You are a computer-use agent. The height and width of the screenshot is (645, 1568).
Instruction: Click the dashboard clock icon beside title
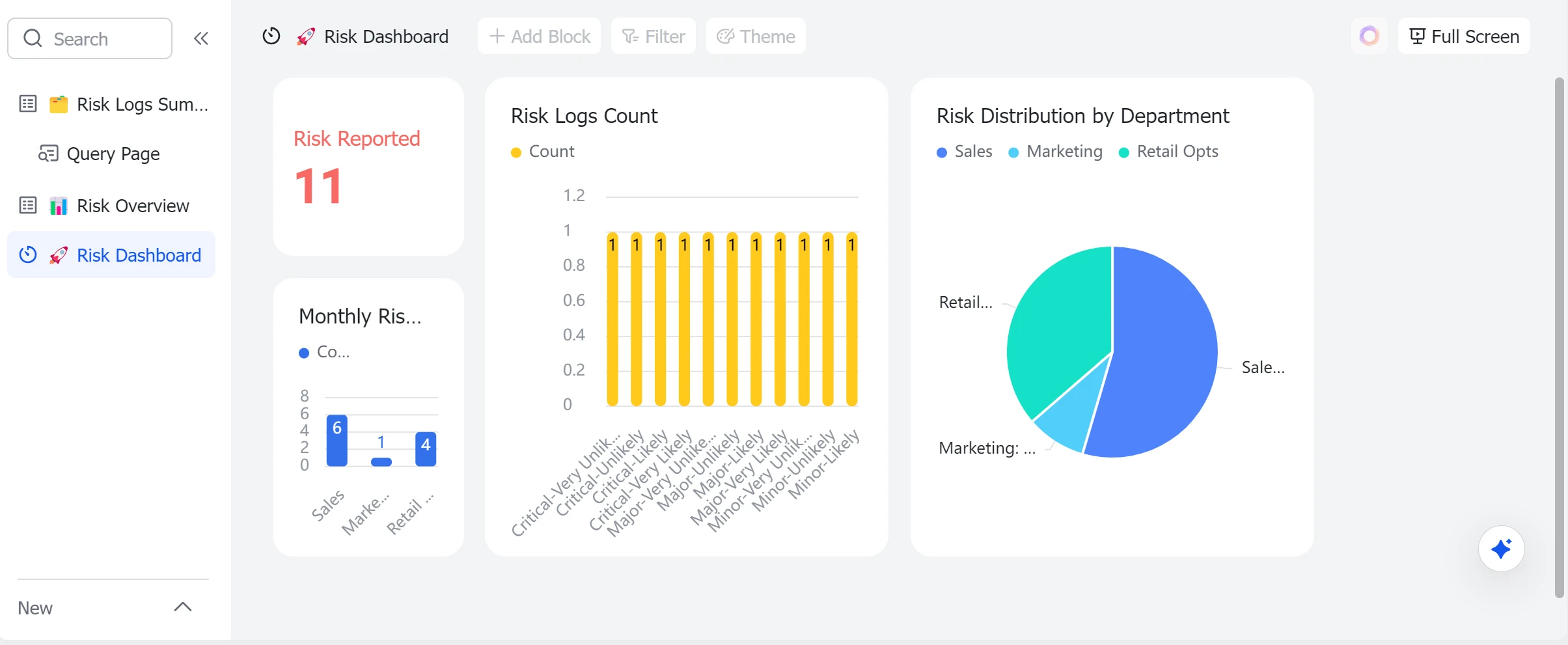coord(271,36)
